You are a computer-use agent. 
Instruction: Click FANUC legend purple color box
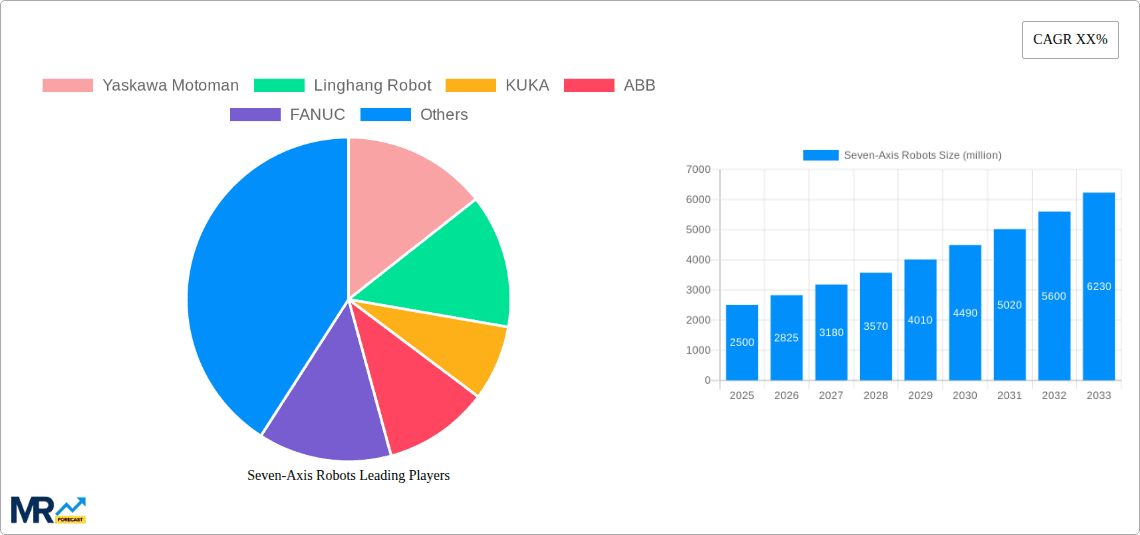255,115
